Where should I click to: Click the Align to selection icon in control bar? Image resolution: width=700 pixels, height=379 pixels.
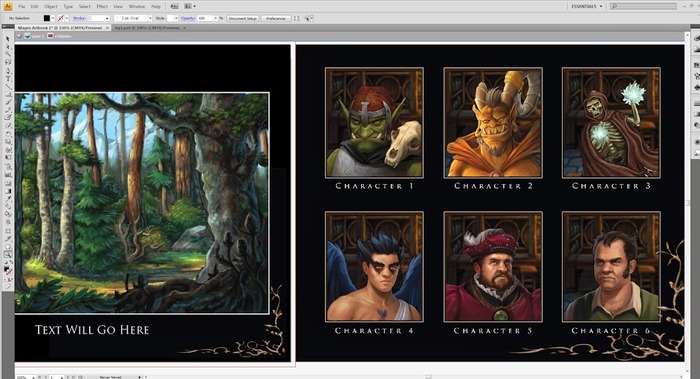[296, 18]
